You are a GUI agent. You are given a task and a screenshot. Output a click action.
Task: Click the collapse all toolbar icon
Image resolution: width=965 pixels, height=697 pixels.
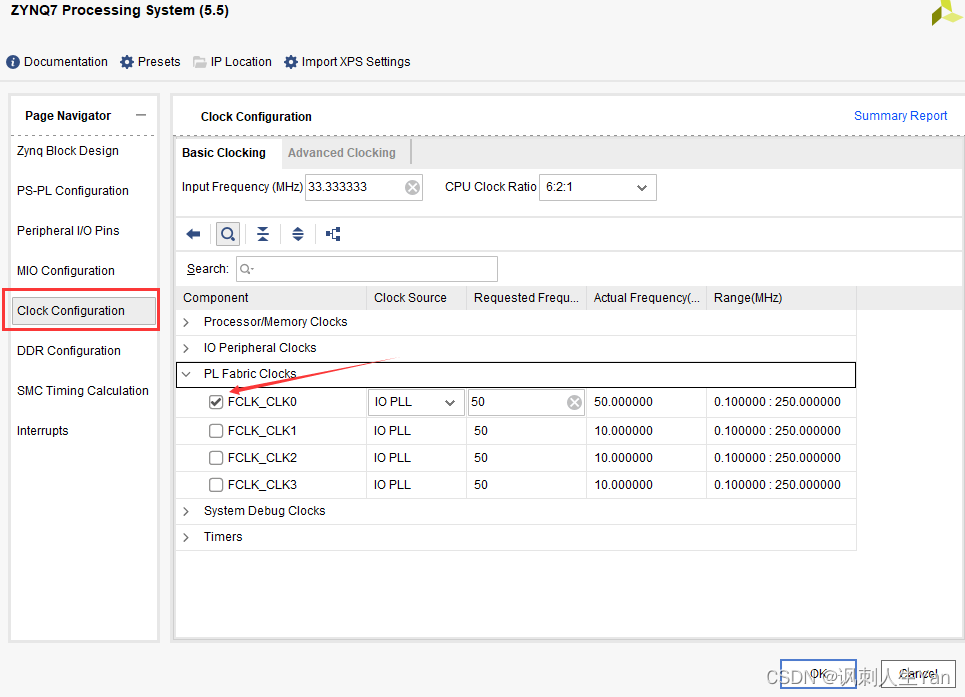tap(263, 234)
